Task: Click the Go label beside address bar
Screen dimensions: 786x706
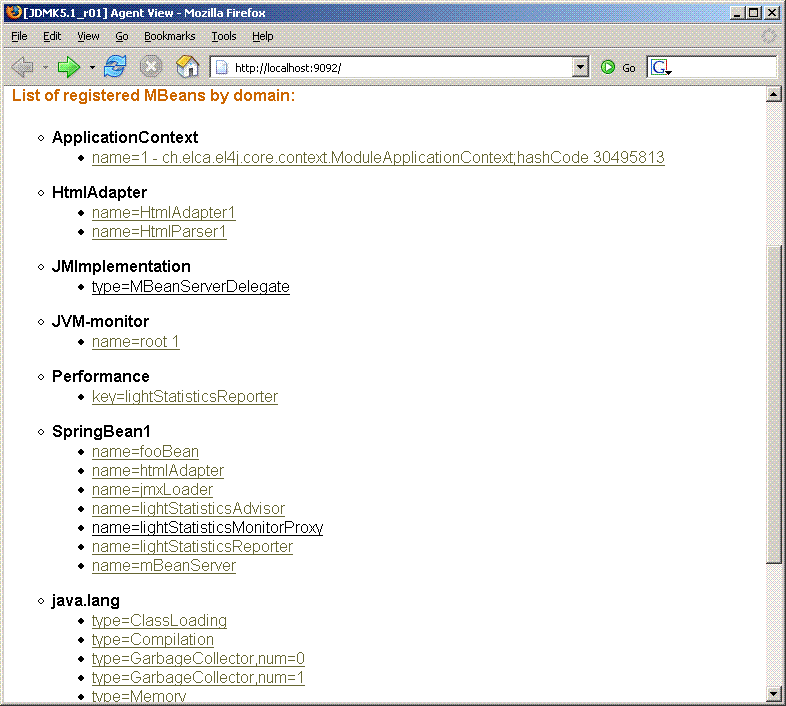Action: (x=629, y=68)
